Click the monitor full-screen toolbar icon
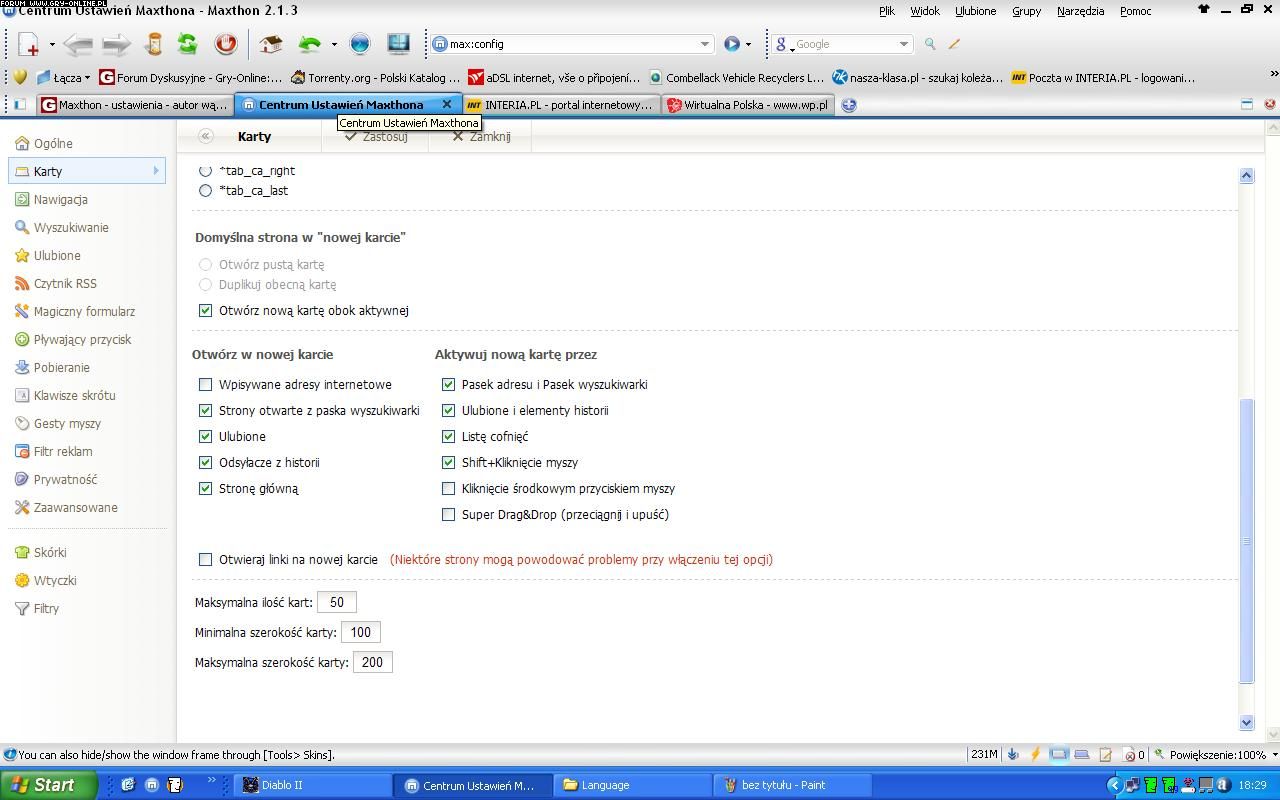 [398, 44]
